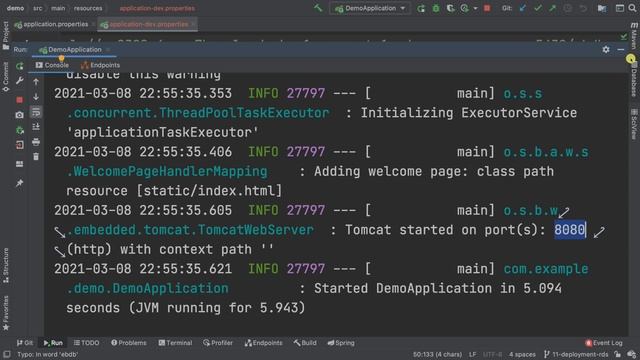The image size is (640, 360).
Task: Print console output via printer icon
Action: click(x=36, y=142)
